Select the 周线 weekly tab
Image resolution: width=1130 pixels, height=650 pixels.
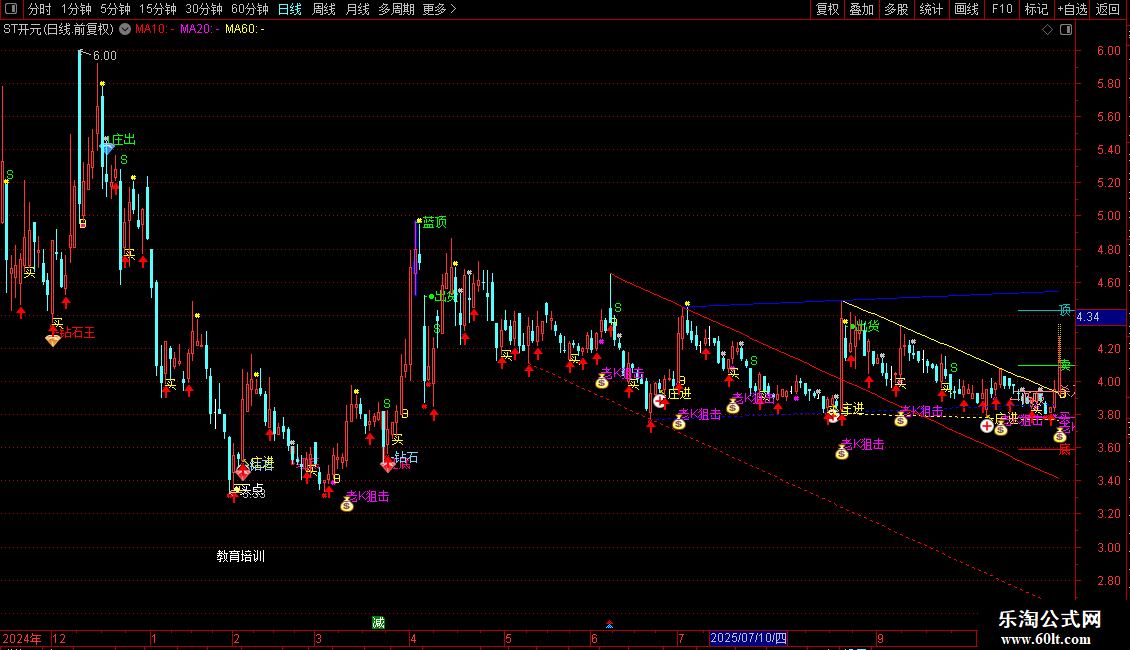324,9
